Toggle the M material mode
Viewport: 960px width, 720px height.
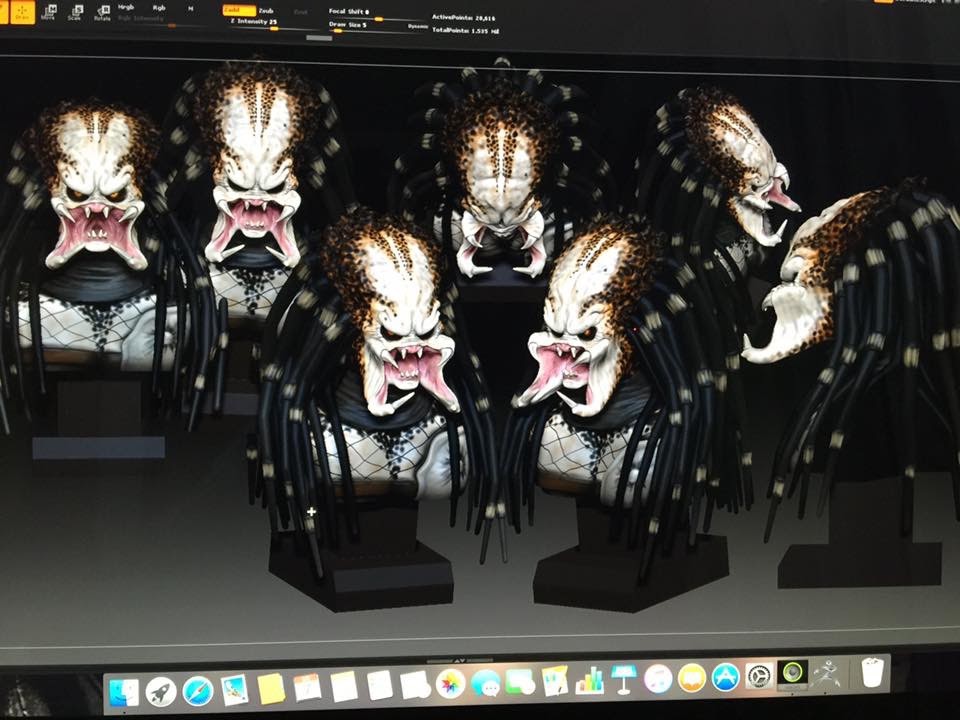(x=190, y=9)
